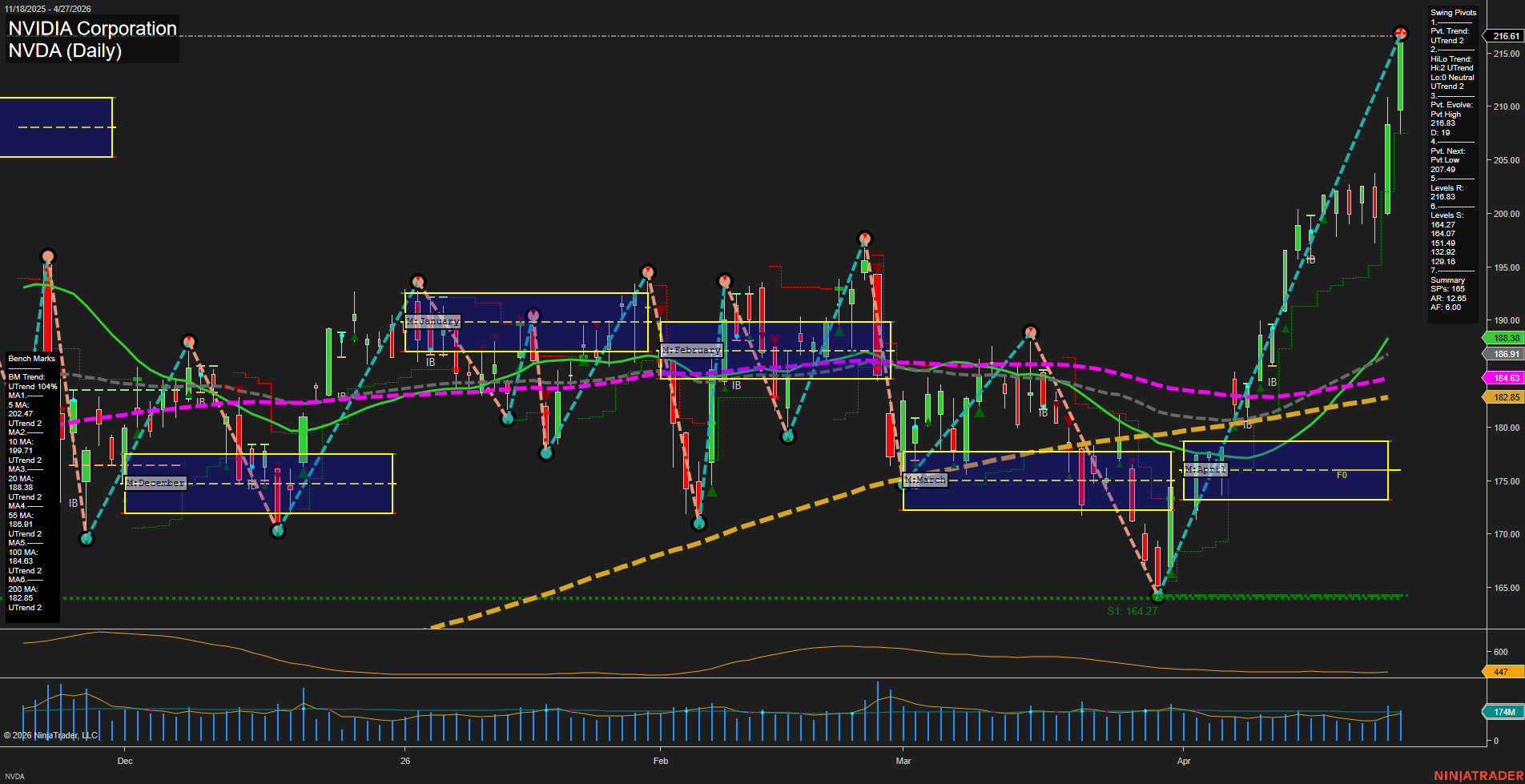Click the 174M volume marker
Viewport: 1525px width, 784px height.
click(x=1503, y=712)
